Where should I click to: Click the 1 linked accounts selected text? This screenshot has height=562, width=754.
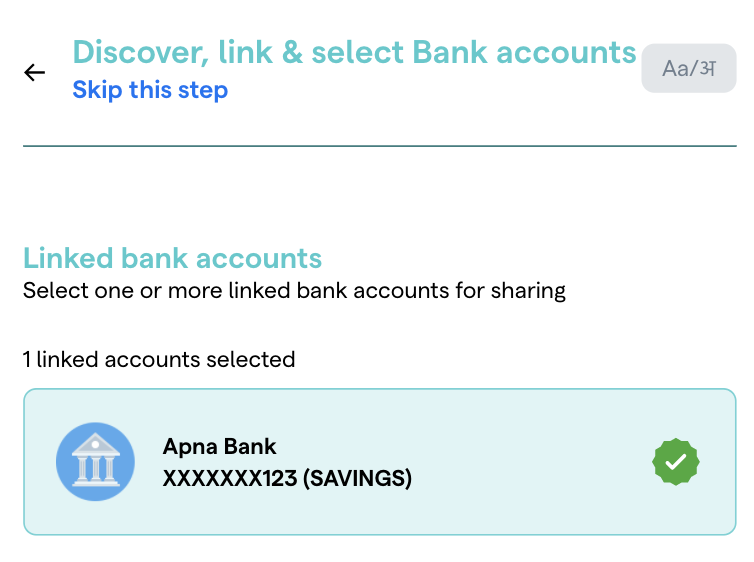159,359
